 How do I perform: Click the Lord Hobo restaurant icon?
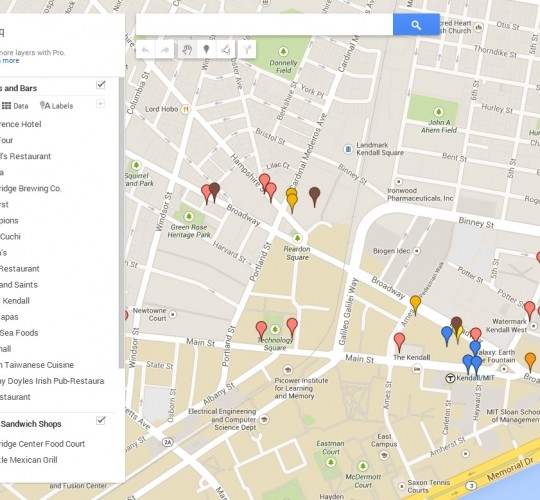186,109
